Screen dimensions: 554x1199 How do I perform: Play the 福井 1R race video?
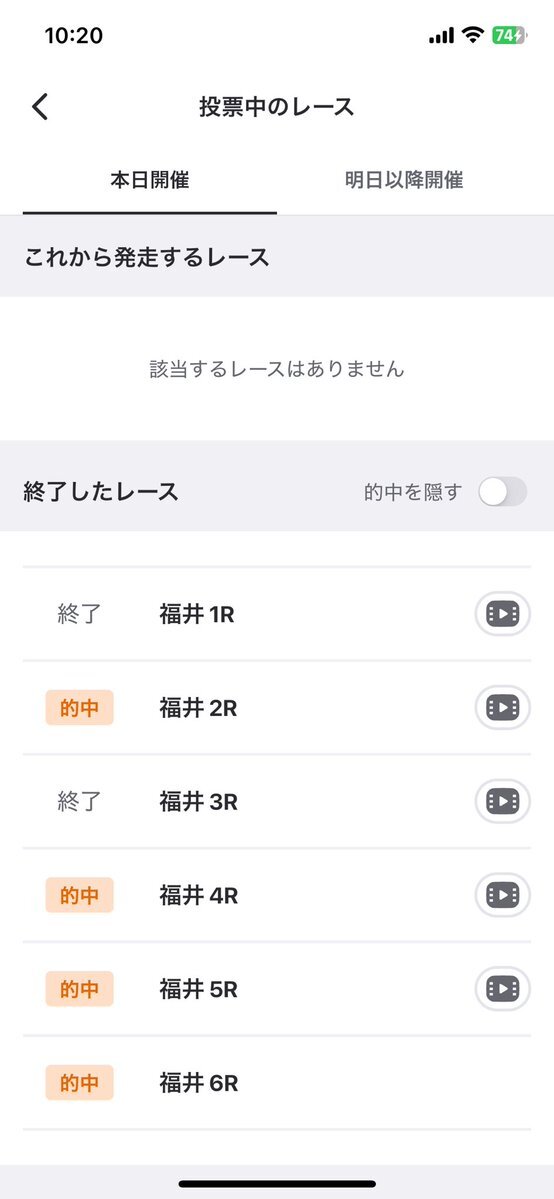503,613
